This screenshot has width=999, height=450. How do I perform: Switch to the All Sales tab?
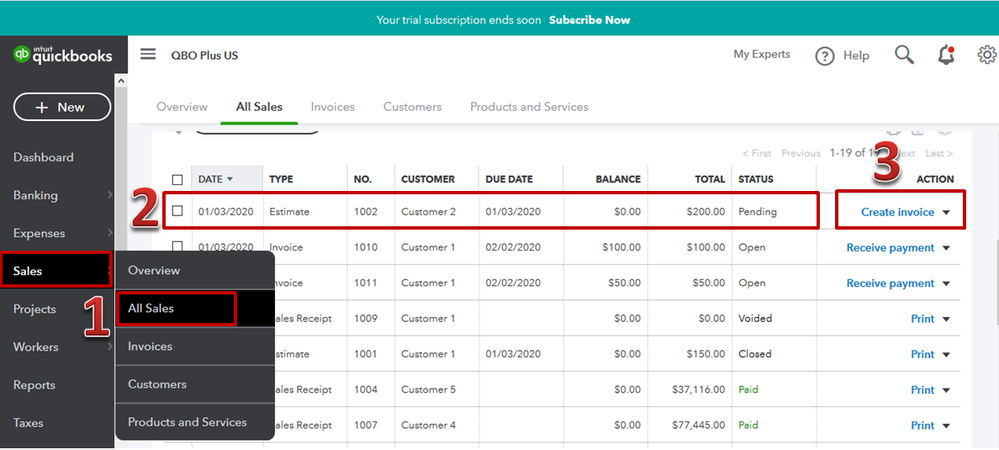coord(259,107)
